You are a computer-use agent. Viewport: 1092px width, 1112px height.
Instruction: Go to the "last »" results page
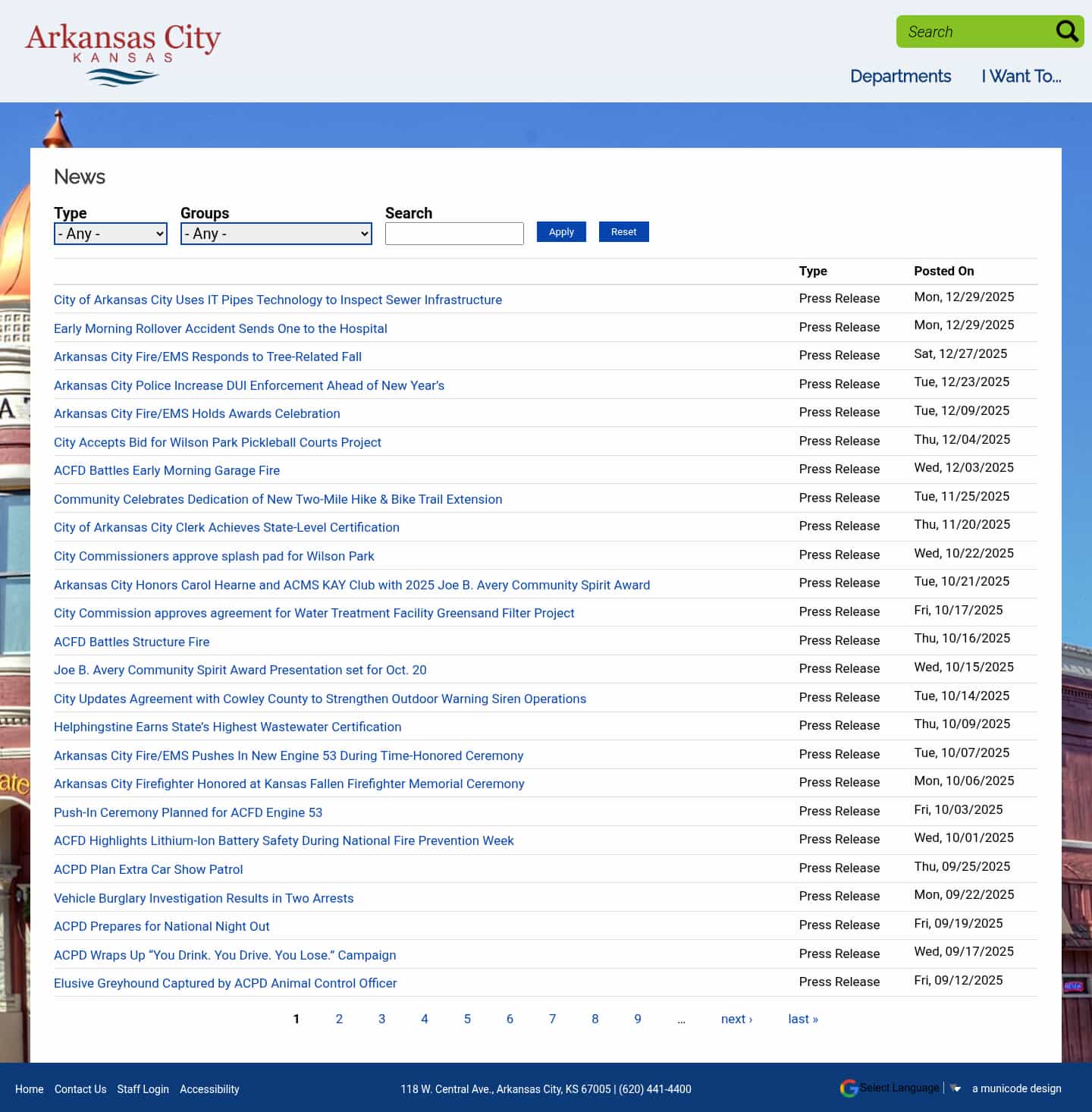click(802, 1019)
